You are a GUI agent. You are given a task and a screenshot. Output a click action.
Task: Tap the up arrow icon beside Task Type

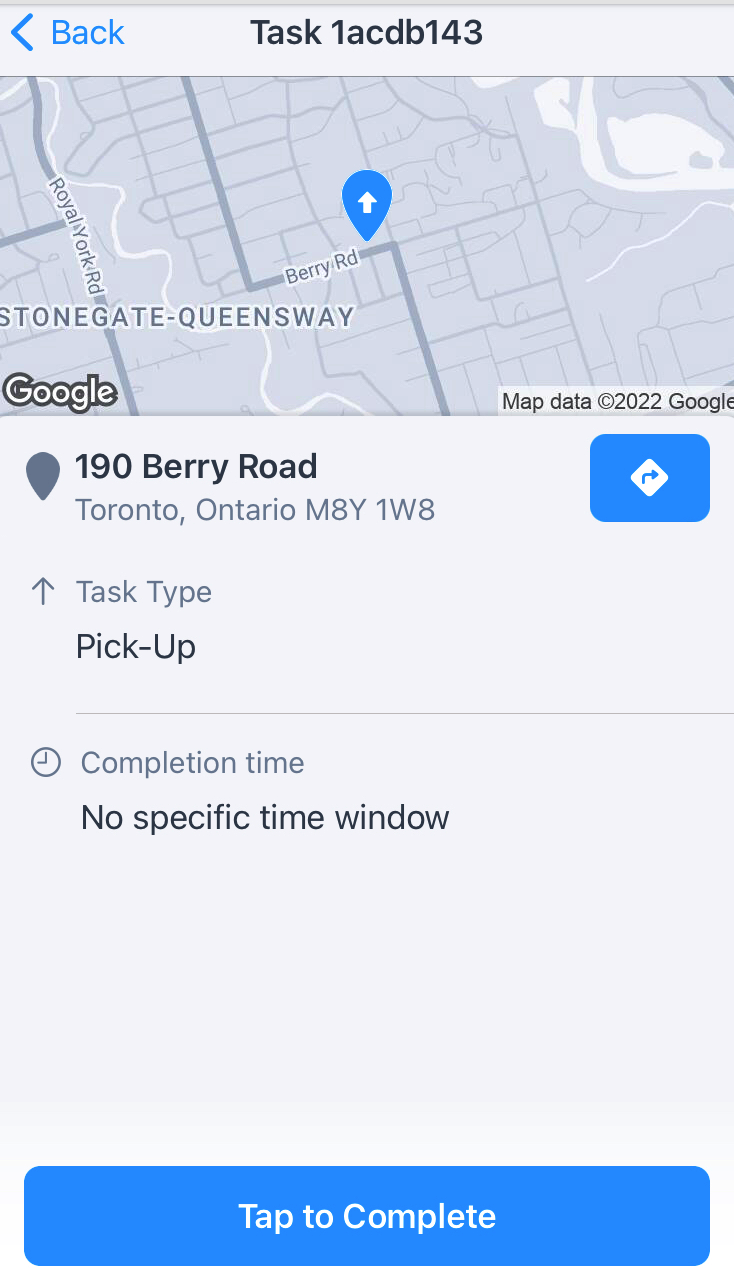[43, 592]
